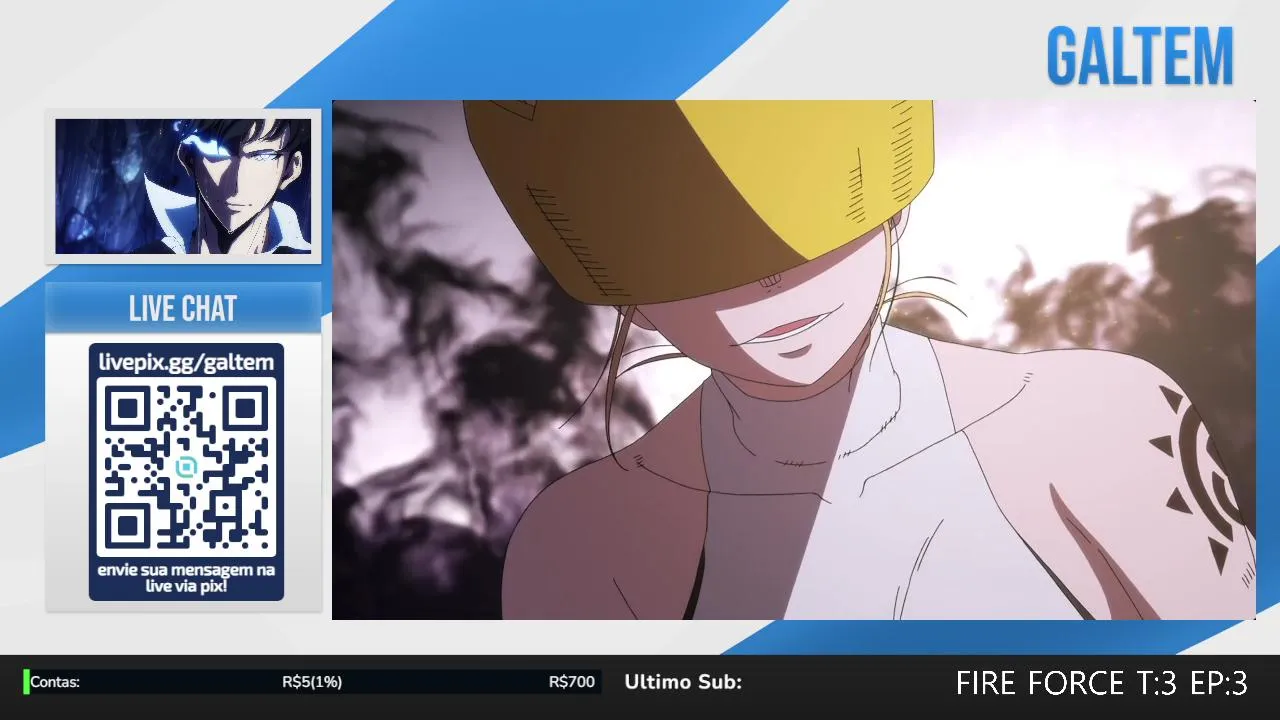Click the 'R$5(1%)' progress value
This screenshot has width=1280, height=720.
tap(312, 682)
